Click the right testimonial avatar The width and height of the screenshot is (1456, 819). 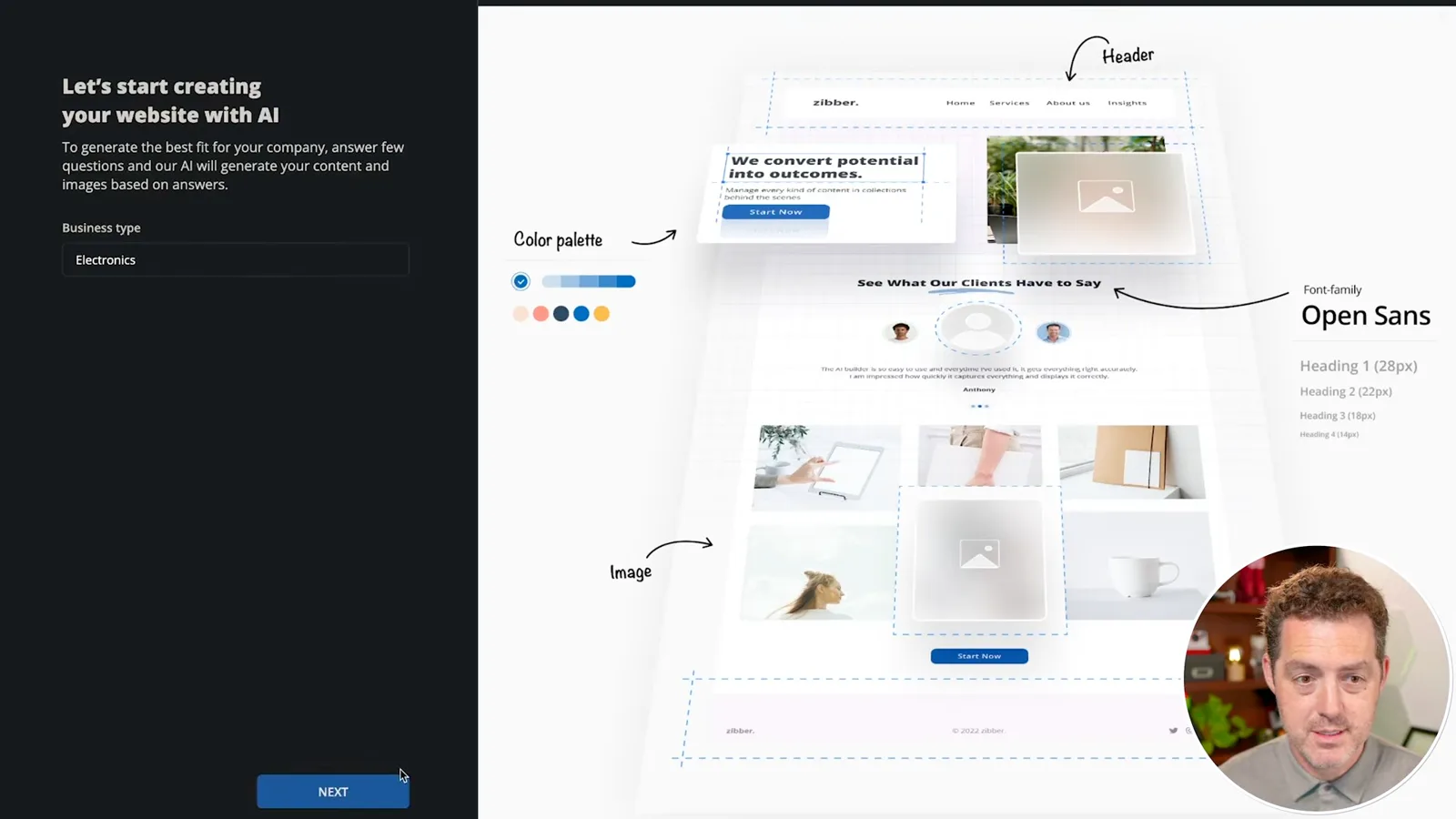(1053, 332)
